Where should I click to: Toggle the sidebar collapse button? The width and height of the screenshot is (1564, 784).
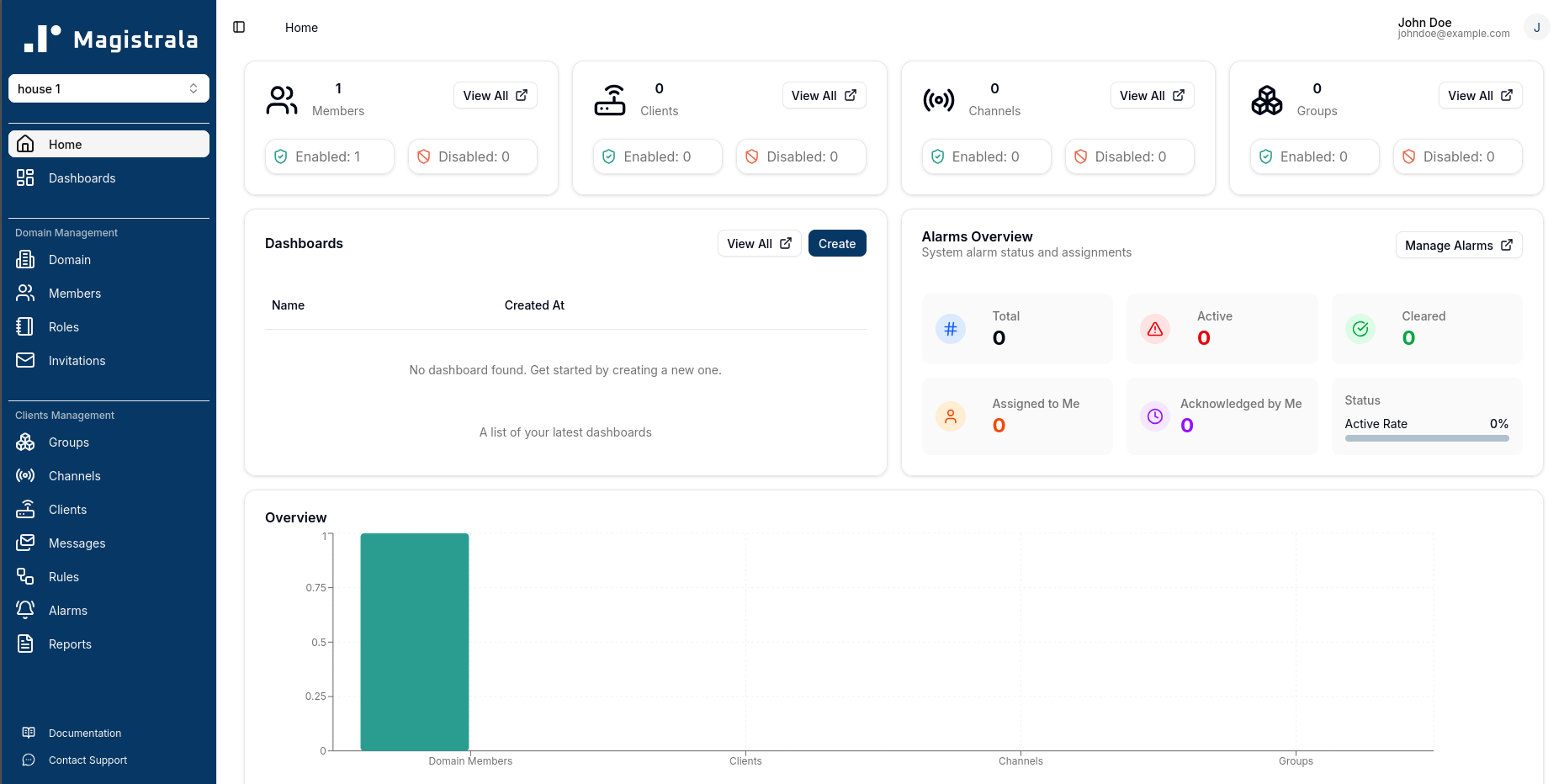click(x=239, y=28)
